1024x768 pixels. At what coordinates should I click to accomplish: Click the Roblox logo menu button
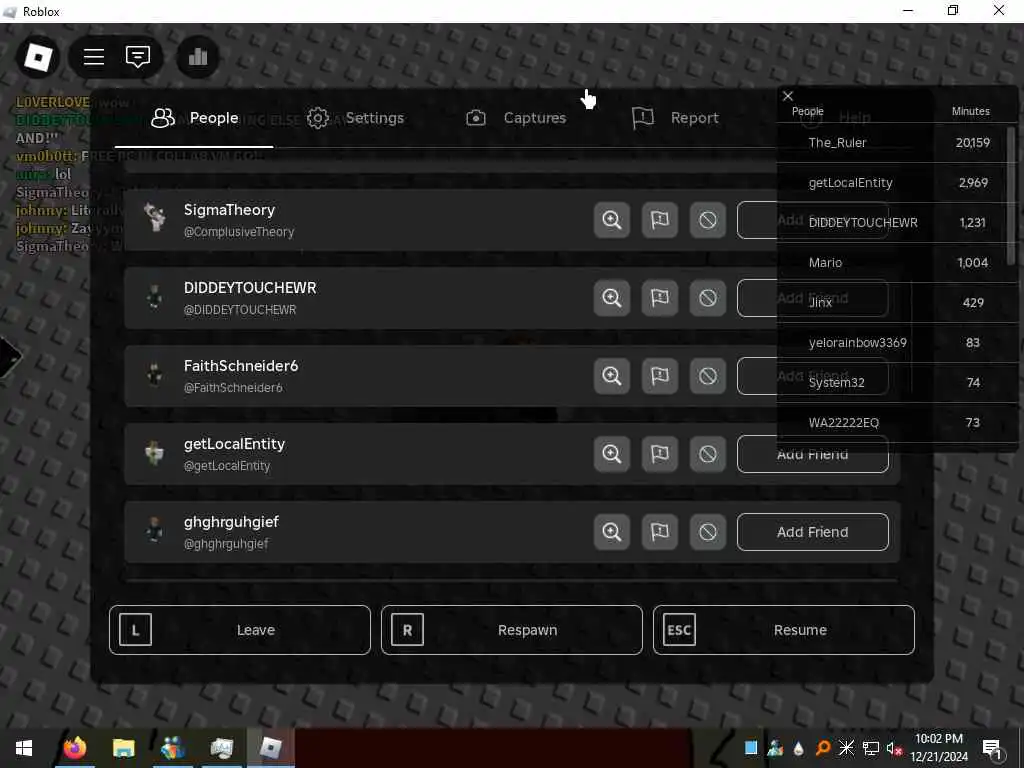click(38, 57)
